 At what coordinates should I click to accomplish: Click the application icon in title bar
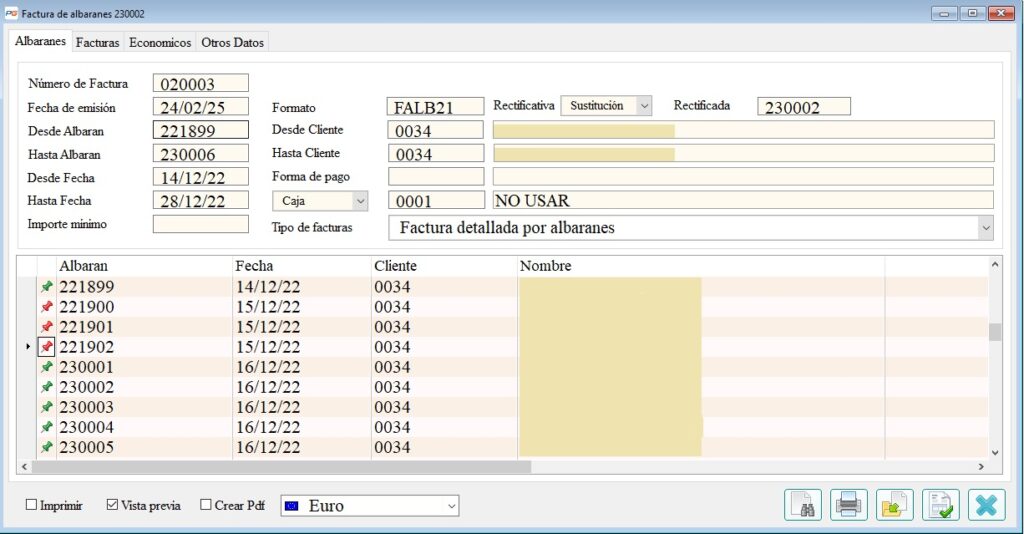[x=11, y=13]
